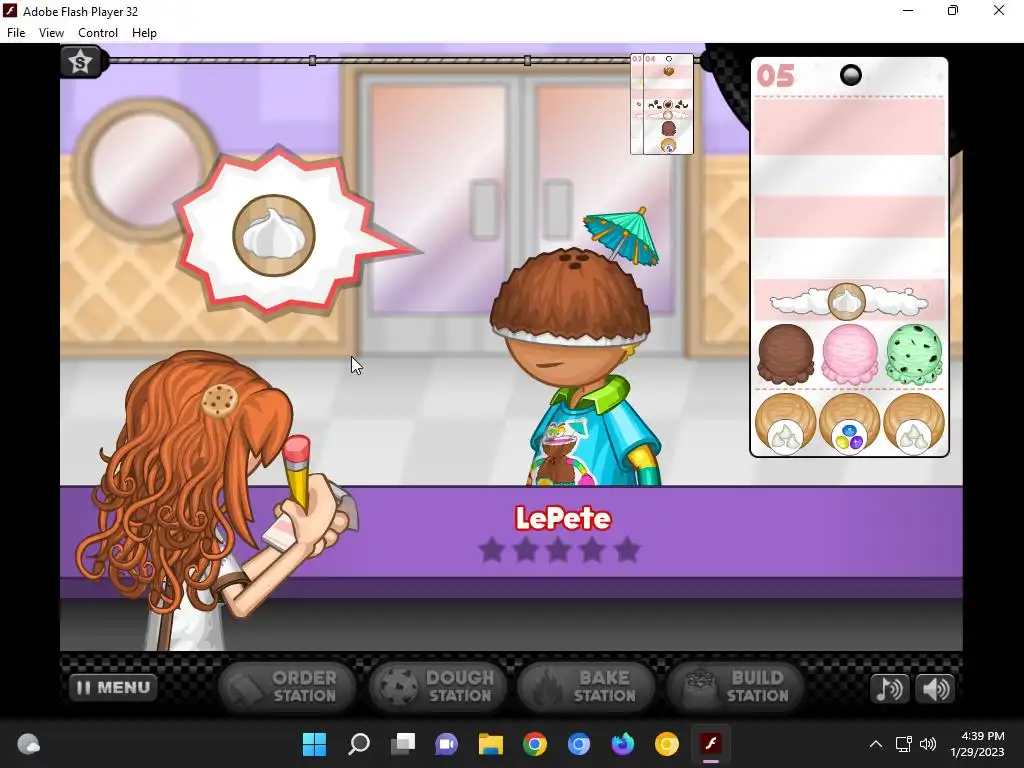The width and height of the screenshot is (1024, 768).
Task: Click the order number 05 on the ticket
Action: 775,76
